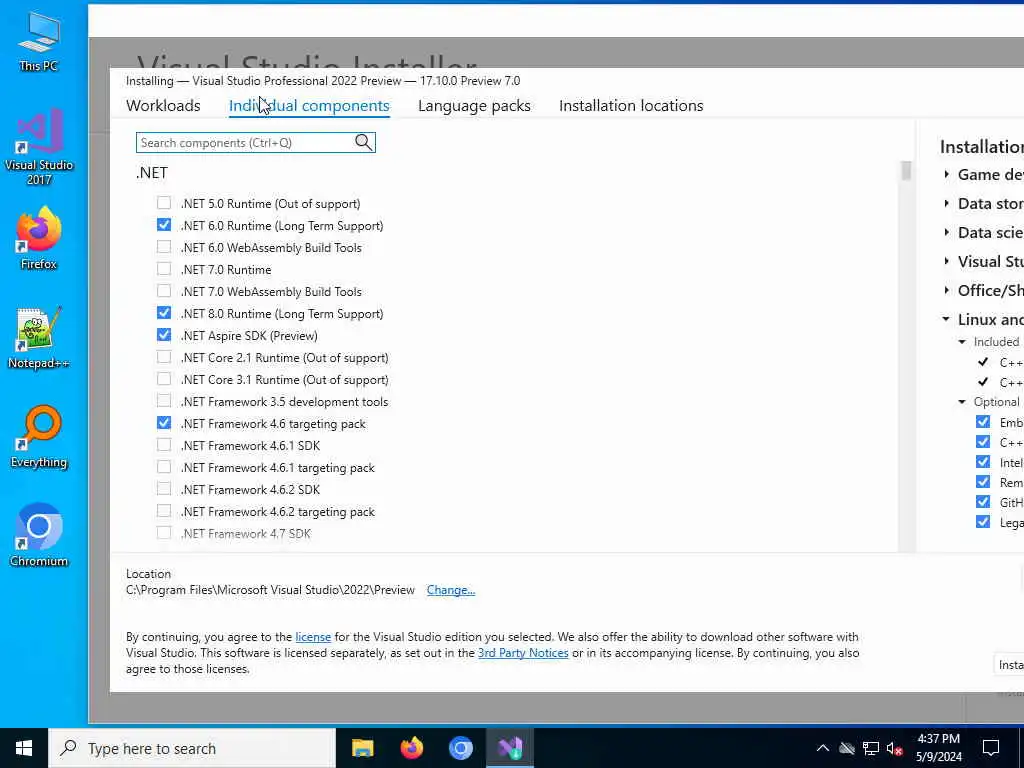Check .NET 7.0 Runtime checkbox
The height and width of the screenshot is (768, 1024).
click(x=164, y=269)
